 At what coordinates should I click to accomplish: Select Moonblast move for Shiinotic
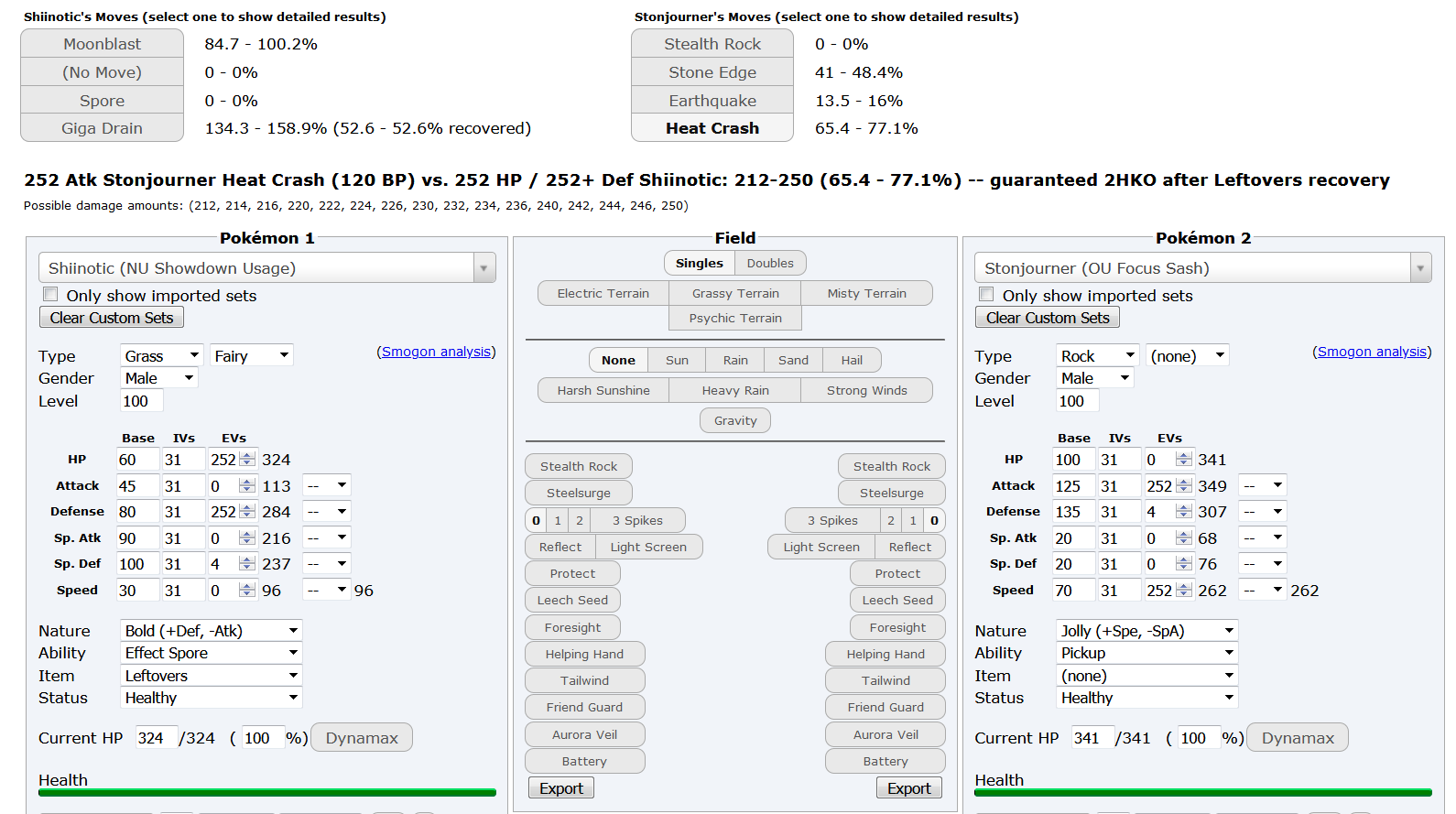click(x=102, y=44)
